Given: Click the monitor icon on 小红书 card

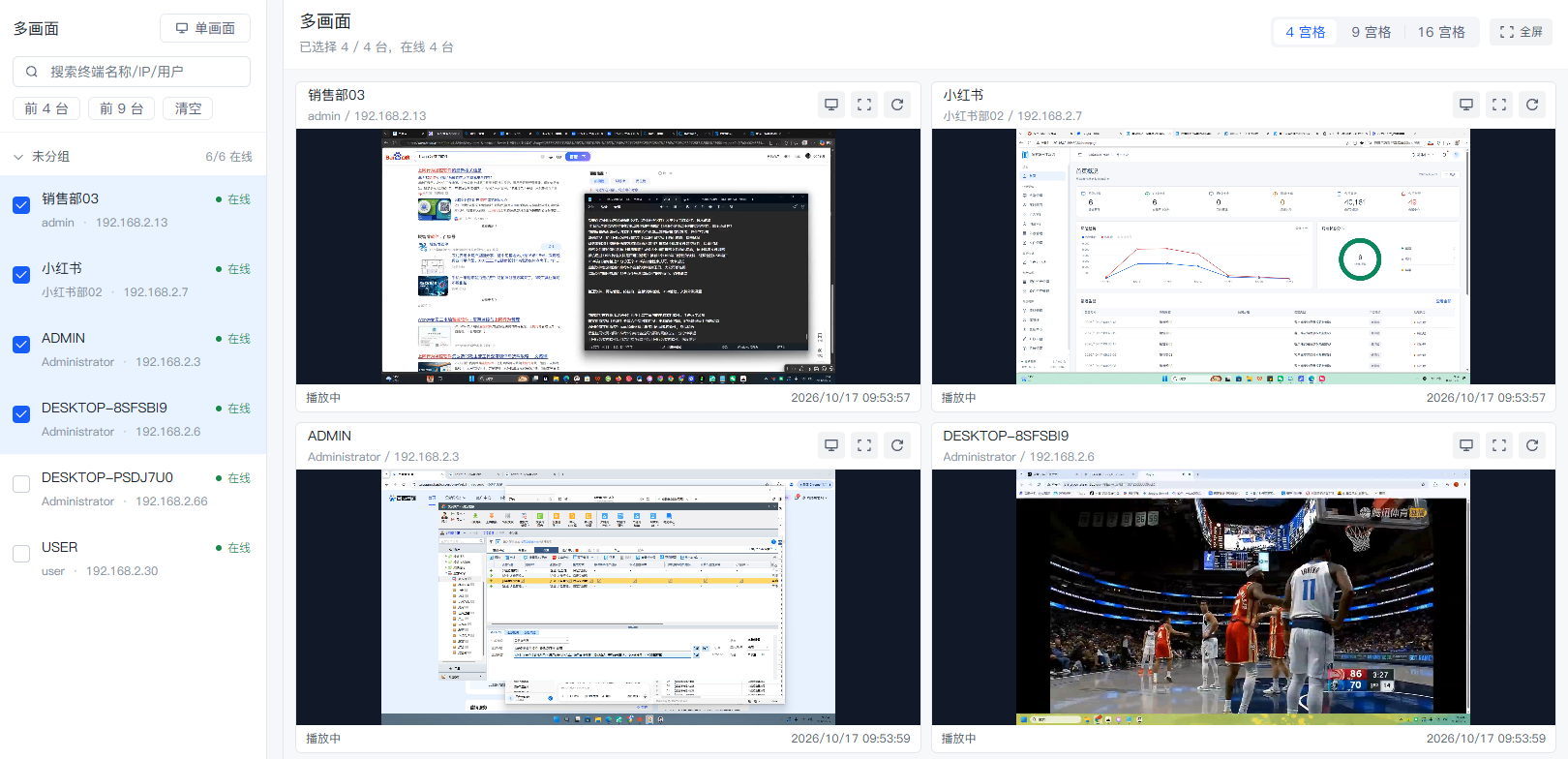Looking at the screenshot, I should pyautogui.click(x=1466, y=105).
